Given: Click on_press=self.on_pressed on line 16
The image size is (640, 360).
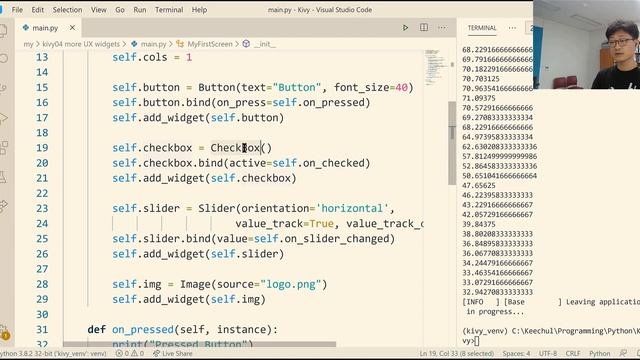Looking at the screenshot, I should pos(290,102).
